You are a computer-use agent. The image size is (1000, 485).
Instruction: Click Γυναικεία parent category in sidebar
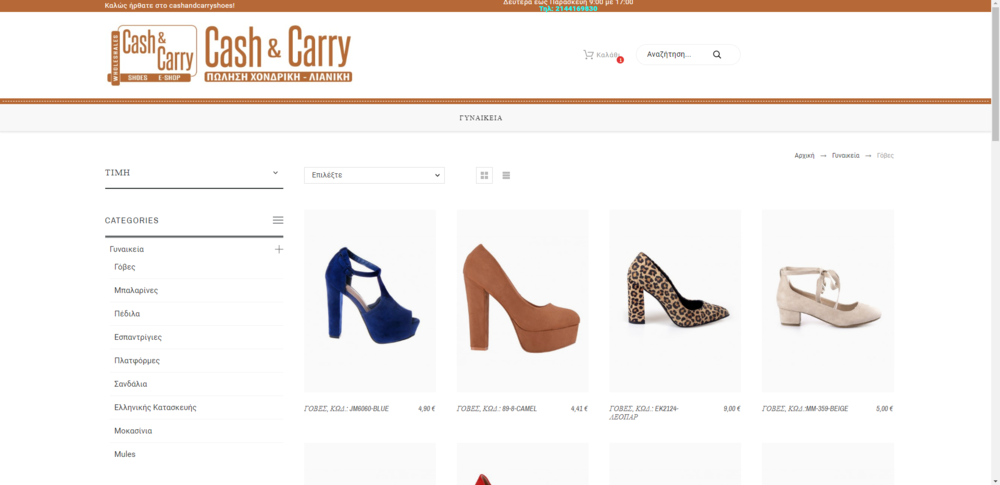click(126, 250)
